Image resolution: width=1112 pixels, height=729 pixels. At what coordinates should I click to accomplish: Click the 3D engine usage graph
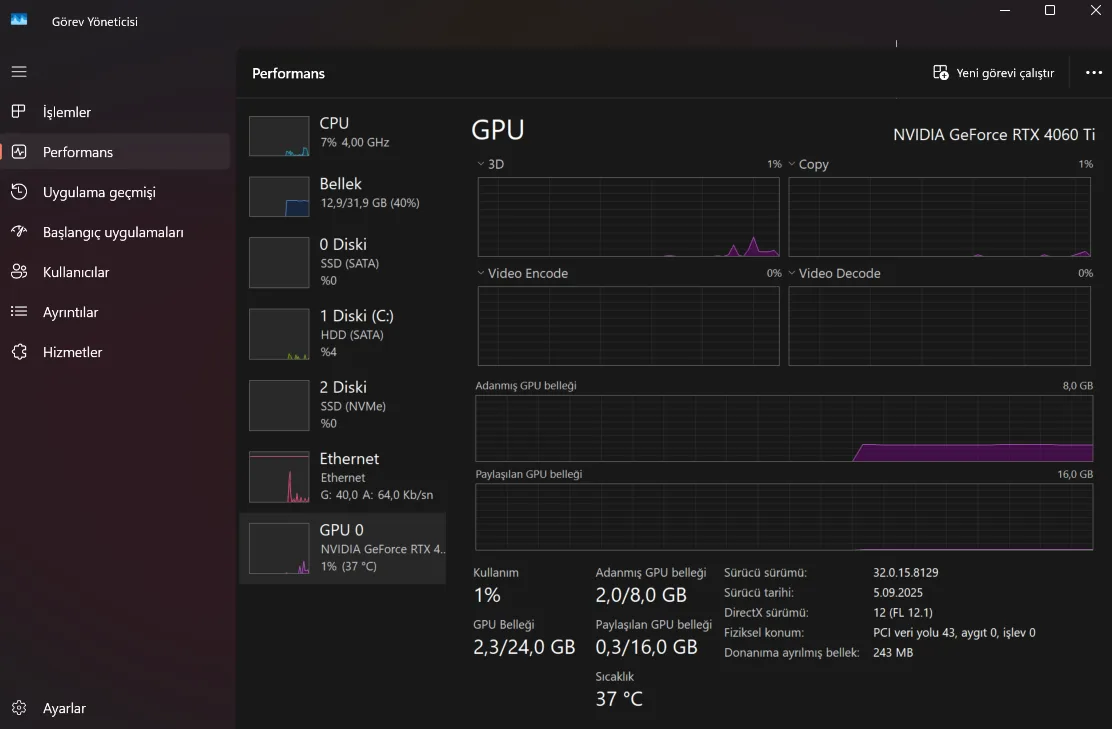coord(628,217)
